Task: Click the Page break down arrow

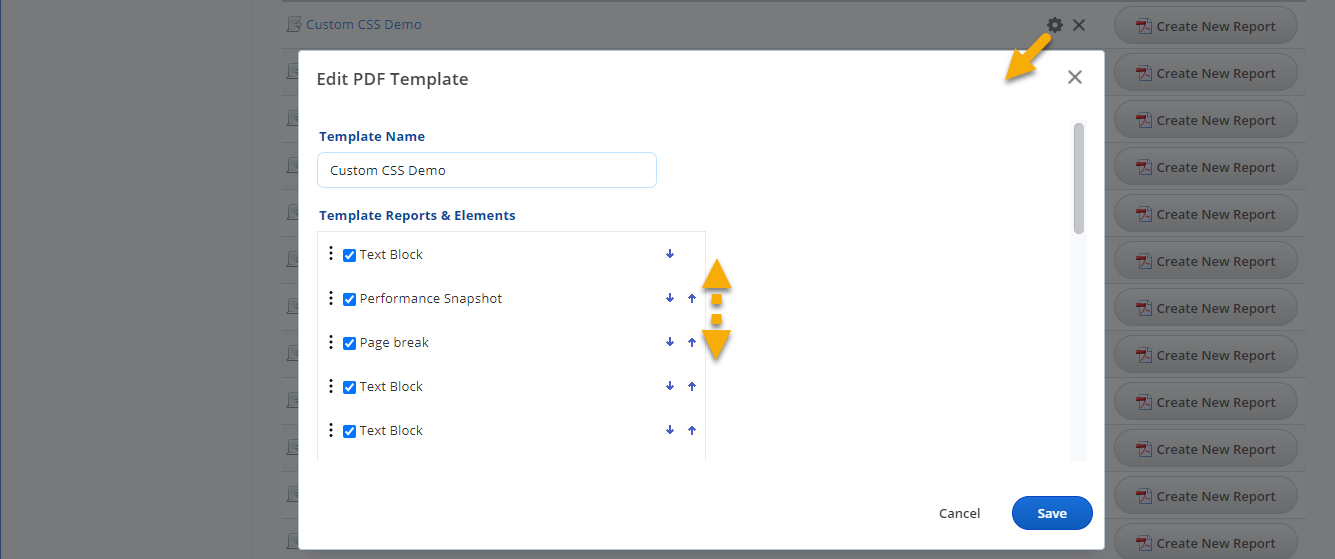Action: 670,342
